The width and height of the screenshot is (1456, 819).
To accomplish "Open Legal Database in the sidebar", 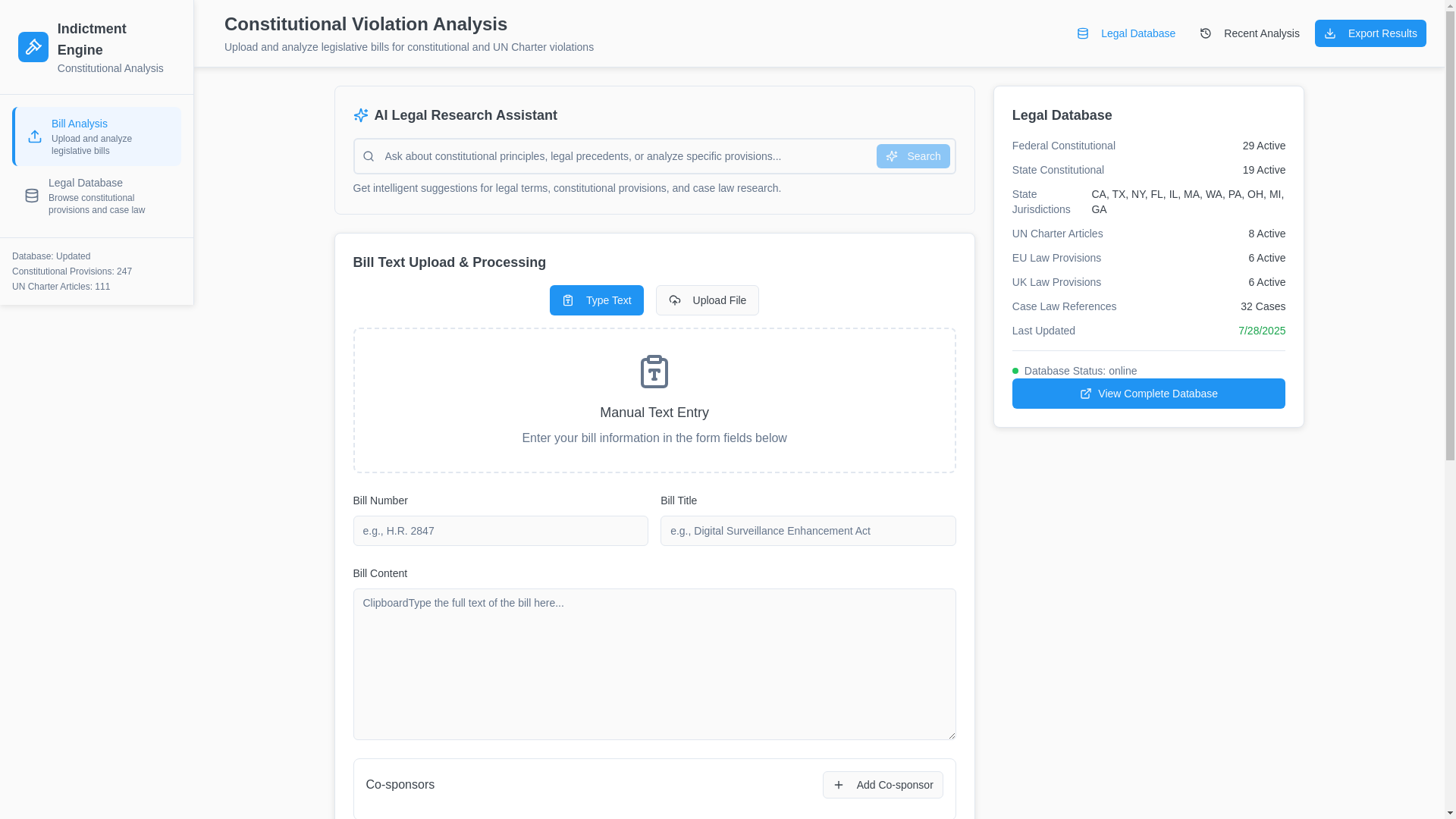I will click(x=96, y=196).
